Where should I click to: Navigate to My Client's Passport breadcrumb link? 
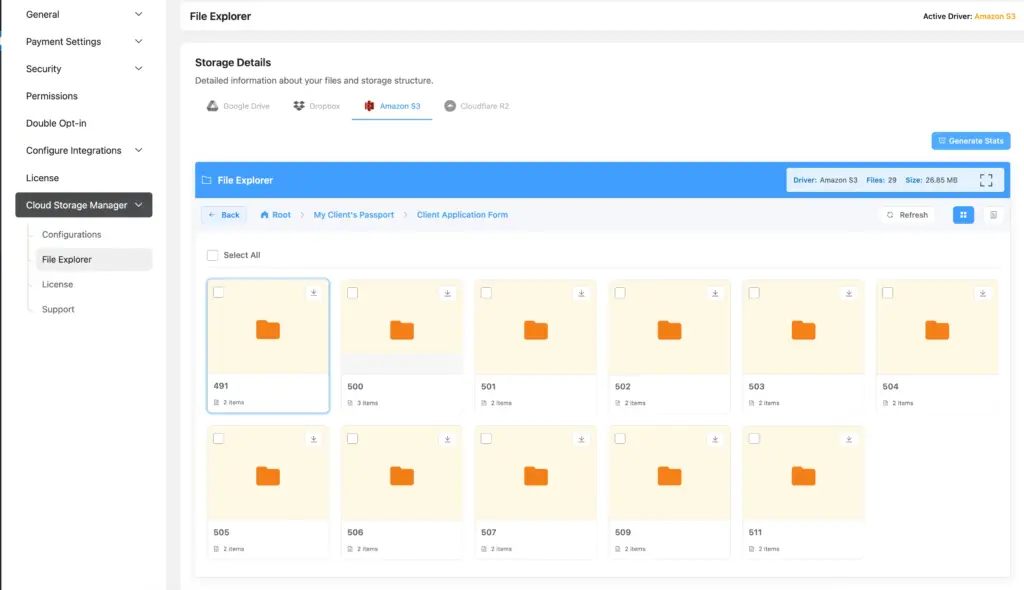(353, 214)
